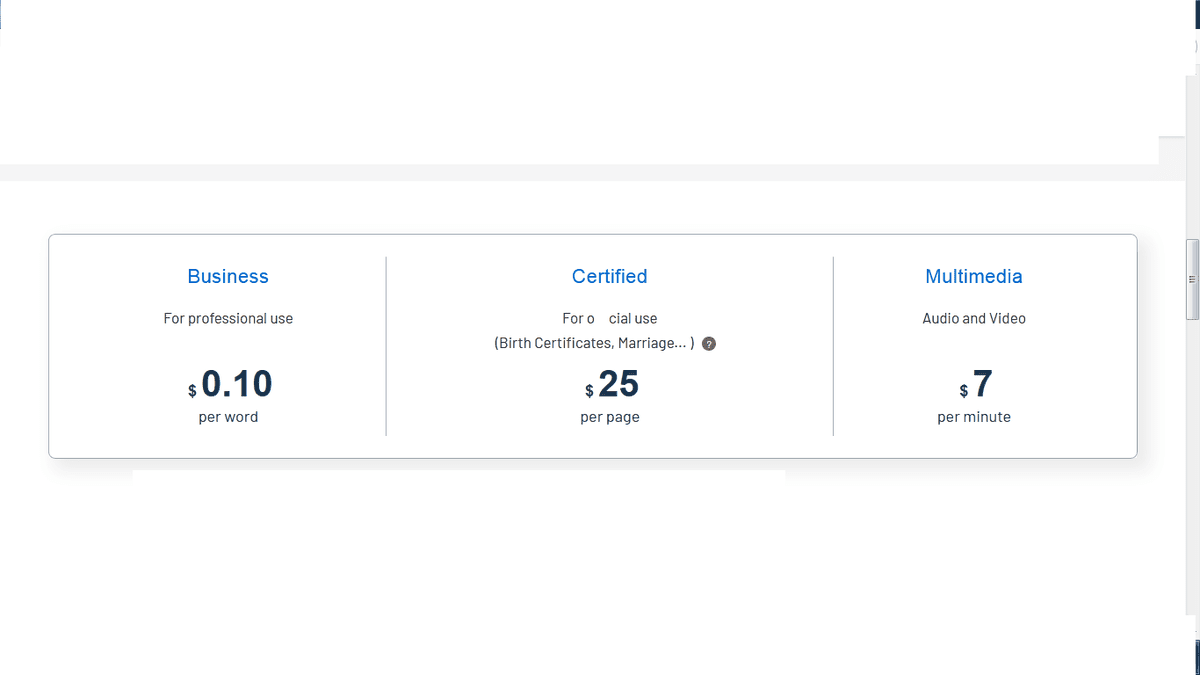Viewport: 1200px width, 675px height.
Task: Open the Multimedia pricing heading
Action: click(974, 277)
